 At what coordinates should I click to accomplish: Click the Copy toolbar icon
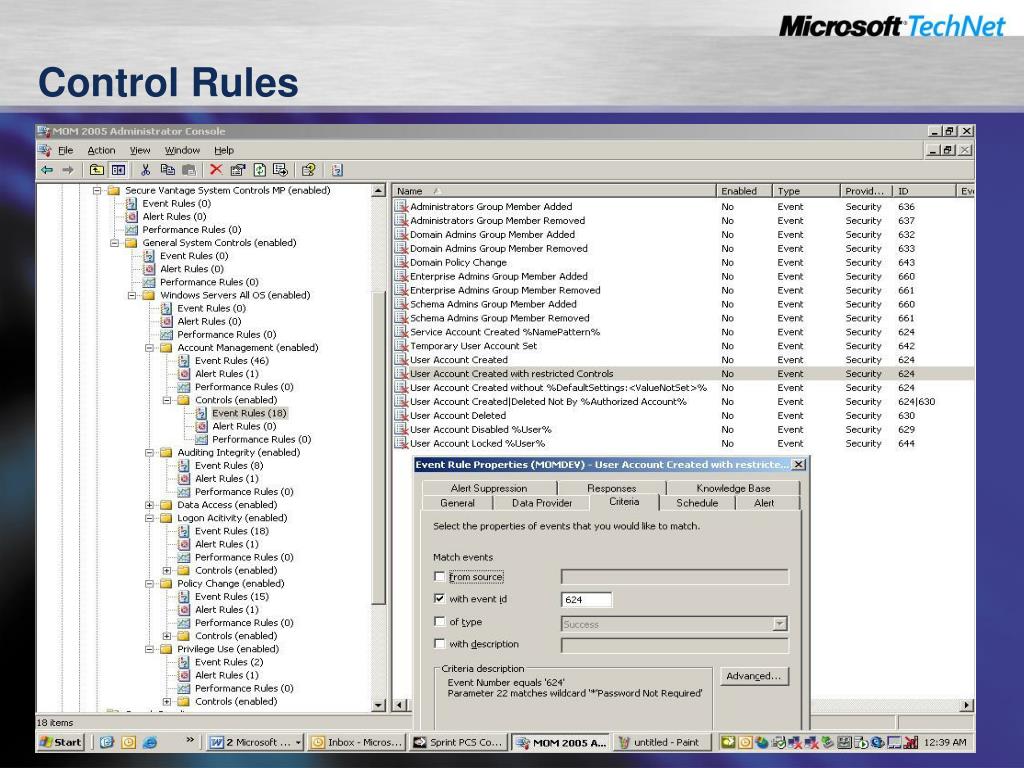point(167,170)
